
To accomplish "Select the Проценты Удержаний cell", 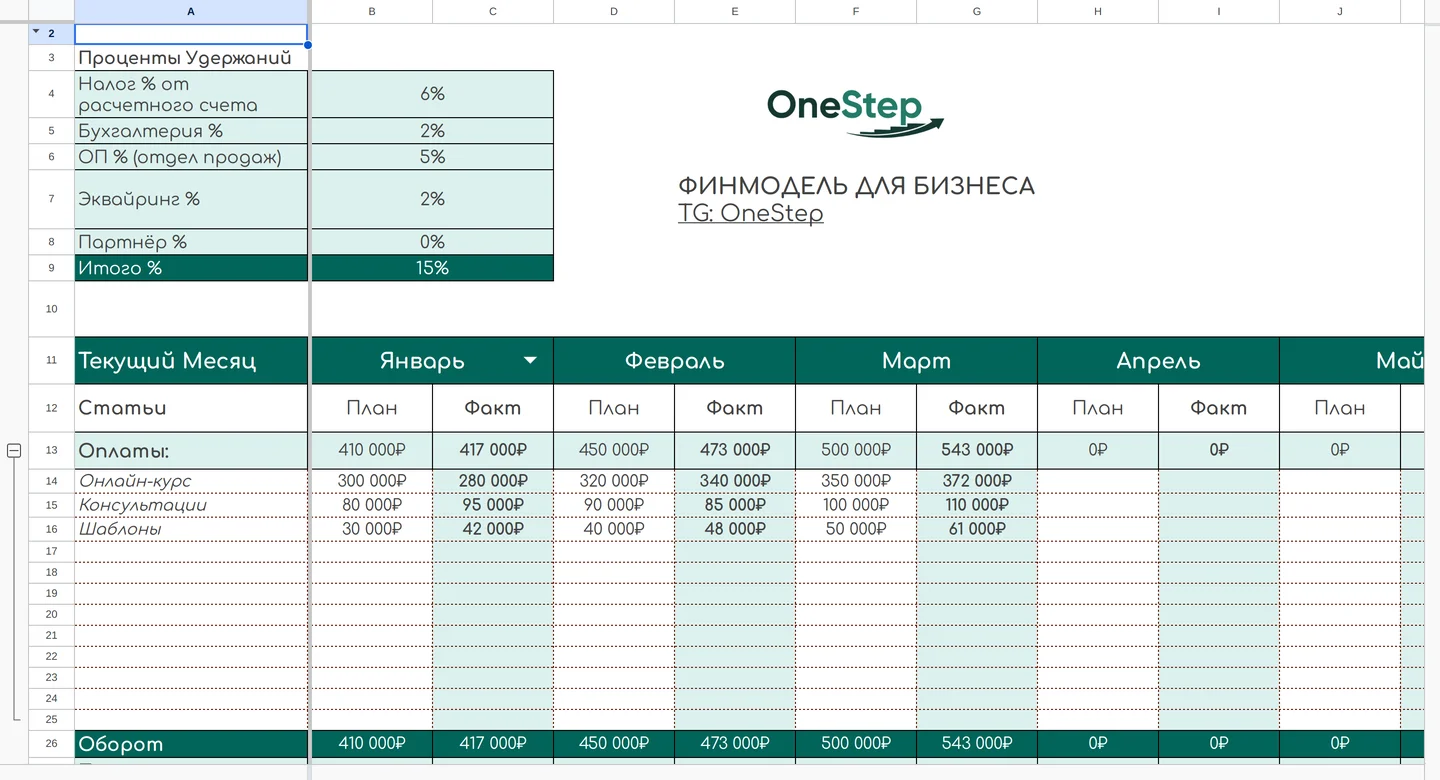I will [x=191, y=58].
